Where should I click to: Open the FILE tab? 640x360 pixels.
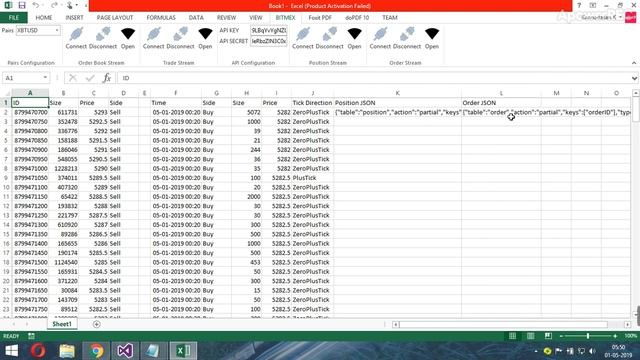pyautogui.click(x=13, y=18)
